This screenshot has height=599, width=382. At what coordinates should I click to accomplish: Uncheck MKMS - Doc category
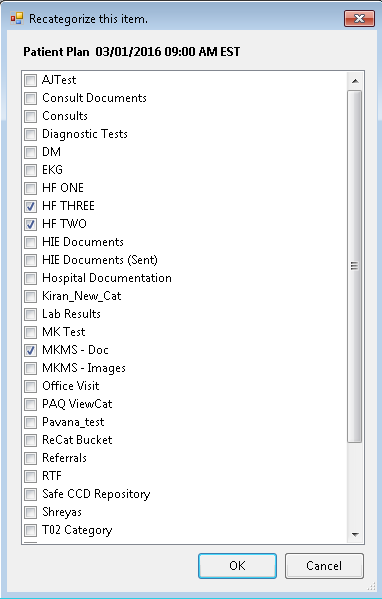point(31,350)
